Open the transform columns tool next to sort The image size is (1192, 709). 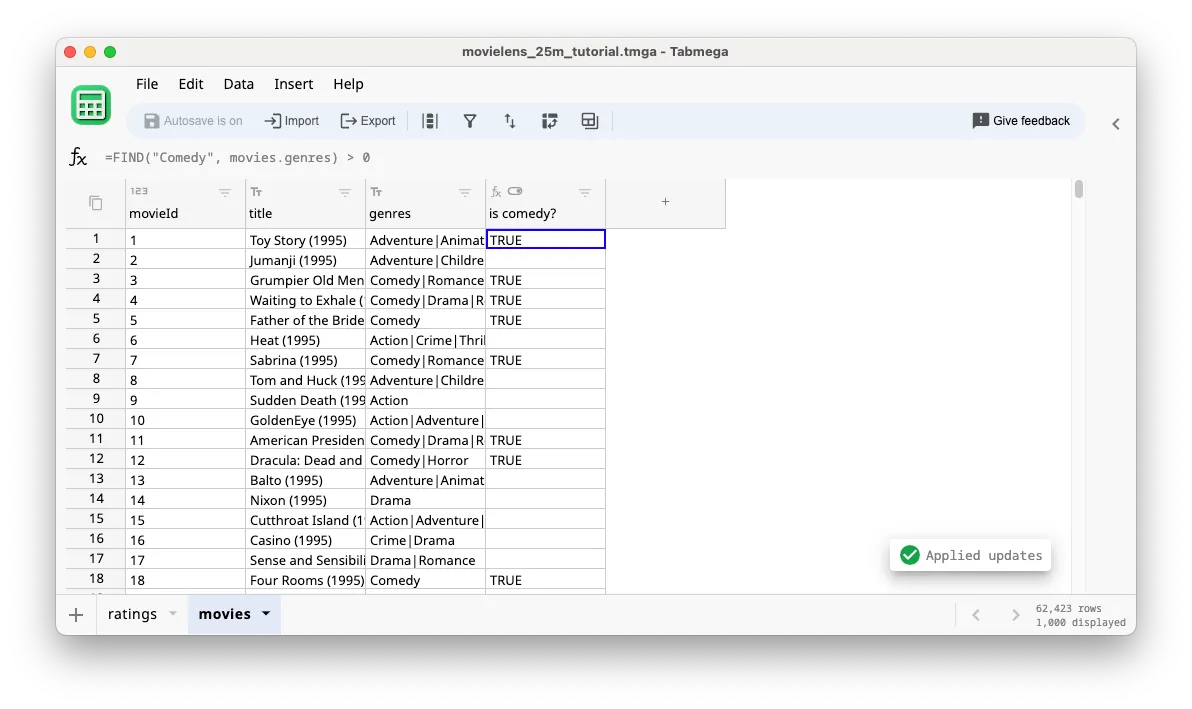tap(549, 120)
